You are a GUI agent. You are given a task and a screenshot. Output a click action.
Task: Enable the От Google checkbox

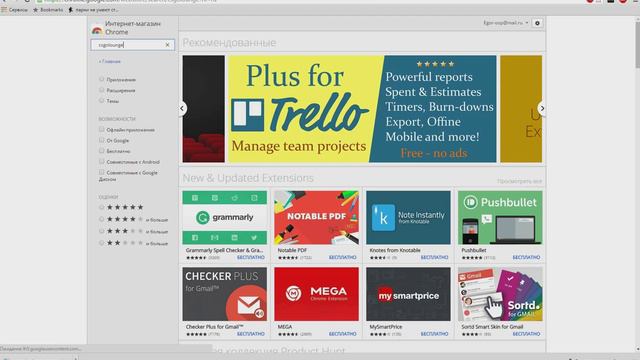click(102, 140)
